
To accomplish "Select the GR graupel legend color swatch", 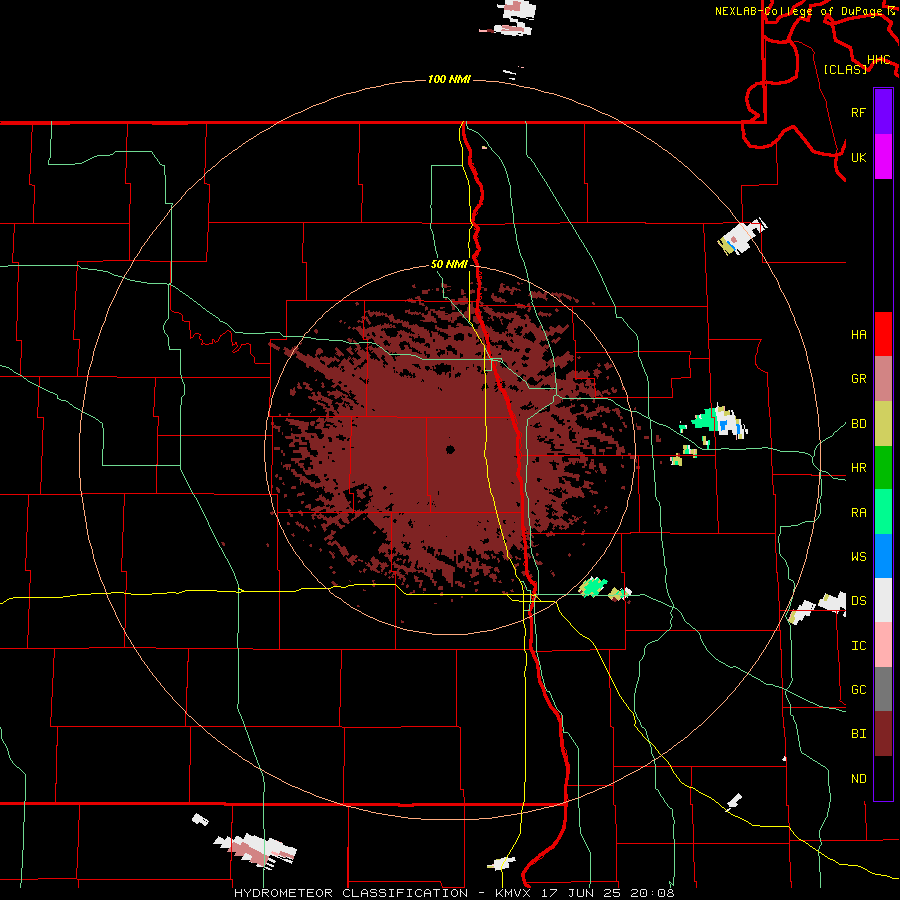I will tap(883, 379).
